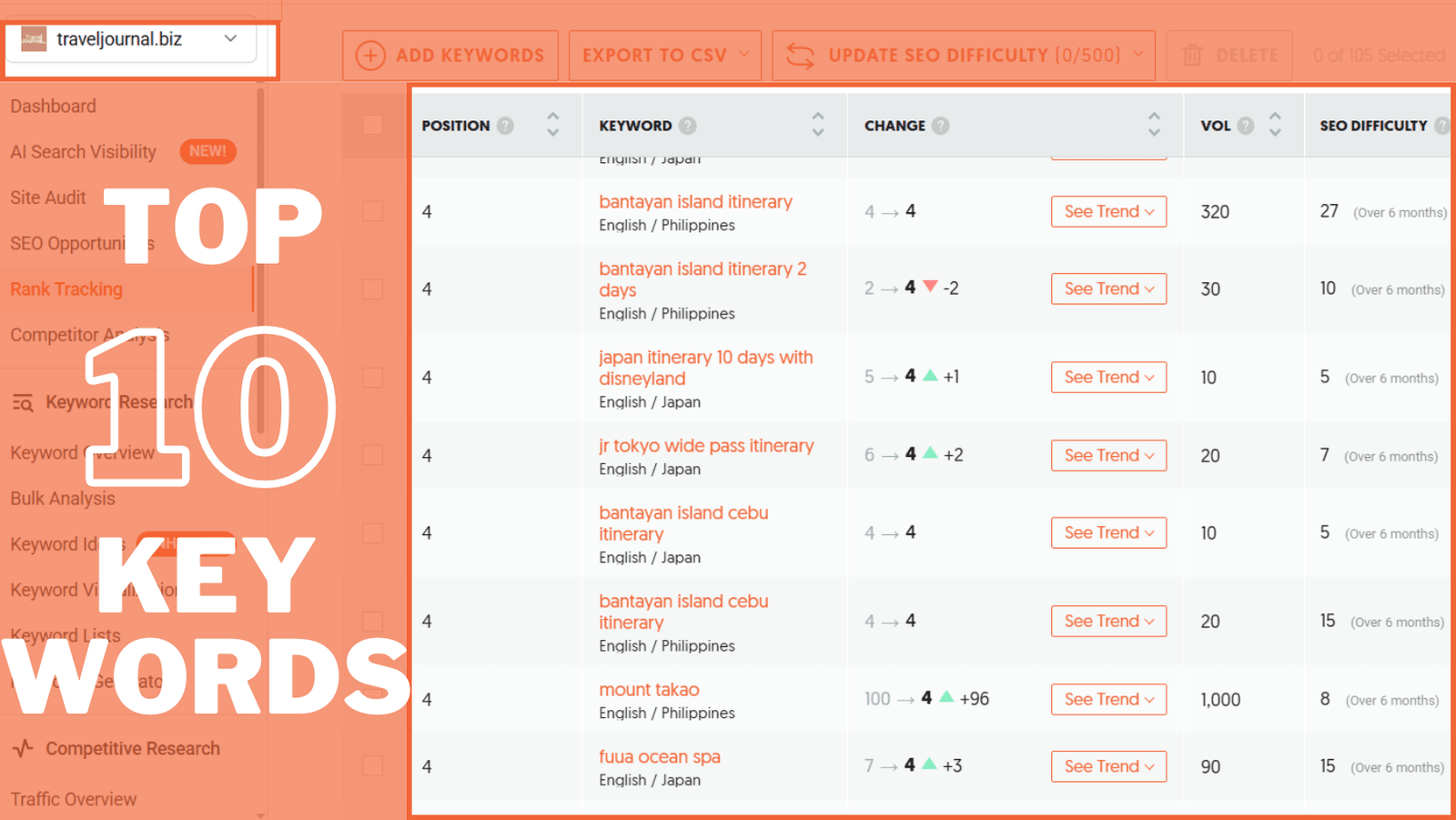1456x820 pixels.
Task: Click the jr tokyo wide pass itinerary link
Action: pos(705,446)
